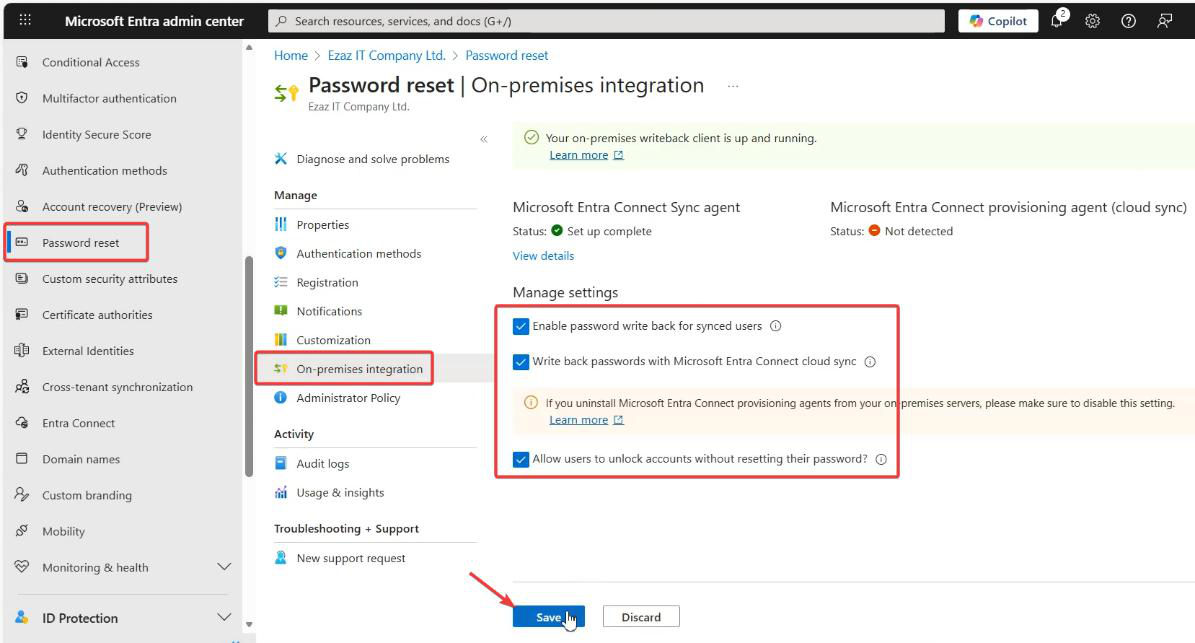Click info icon beside cloud sync option

coord(870,362)
